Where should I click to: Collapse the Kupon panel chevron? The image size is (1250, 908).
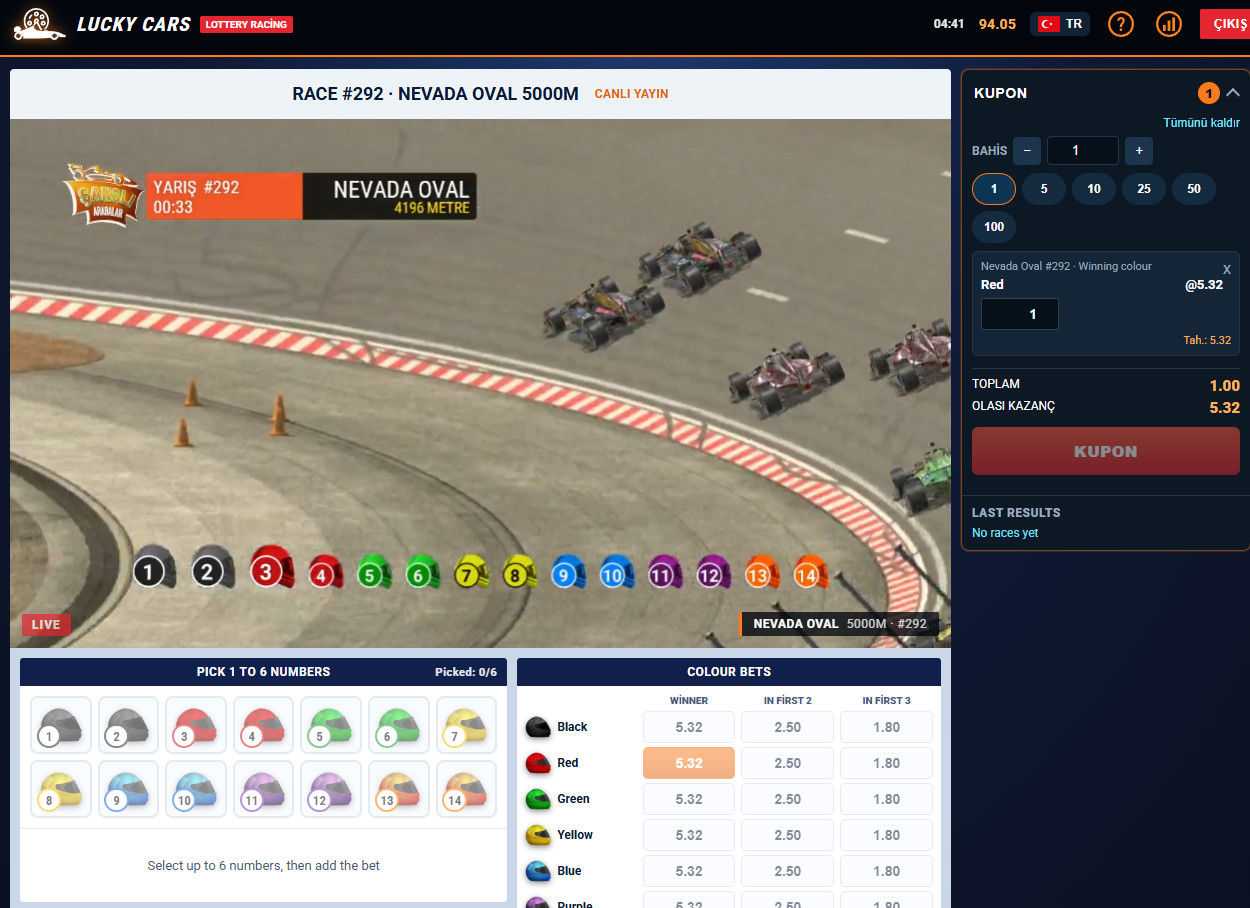point(1233,93)
